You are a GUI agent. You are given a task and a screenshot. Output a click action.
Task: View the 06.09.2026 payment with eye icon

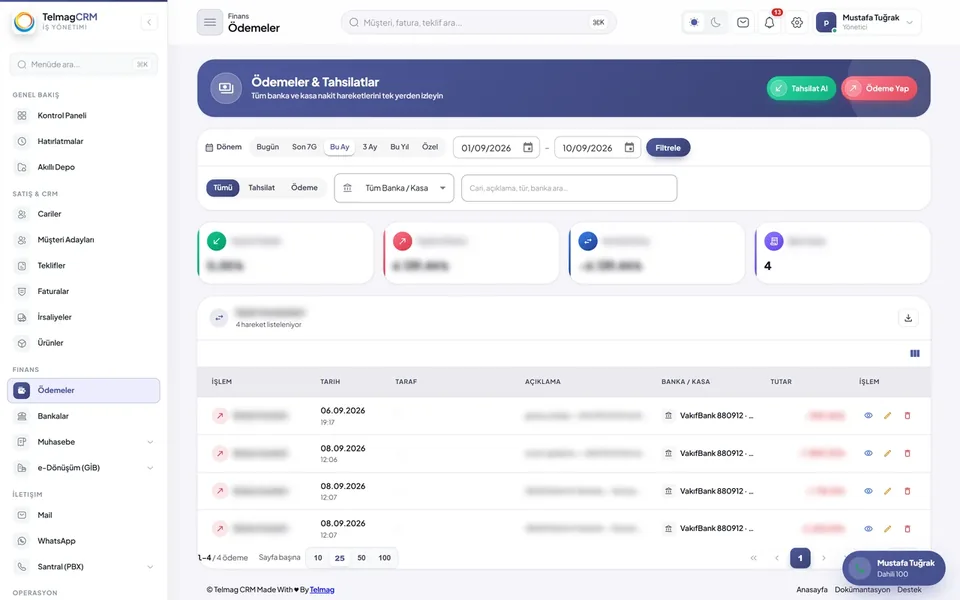(x=868, y=416)
